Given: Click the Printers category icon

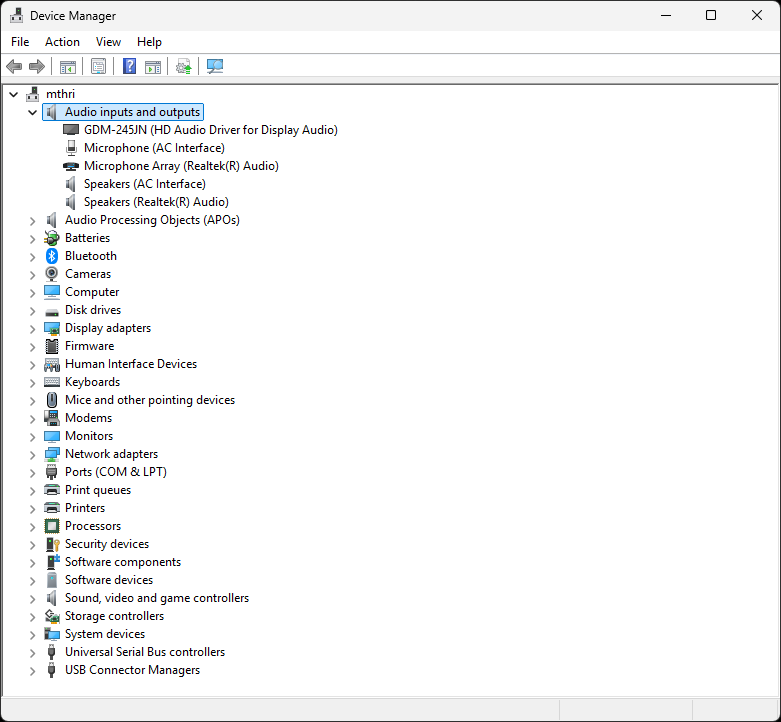Looking at the screenshot, I should (52, 508).
